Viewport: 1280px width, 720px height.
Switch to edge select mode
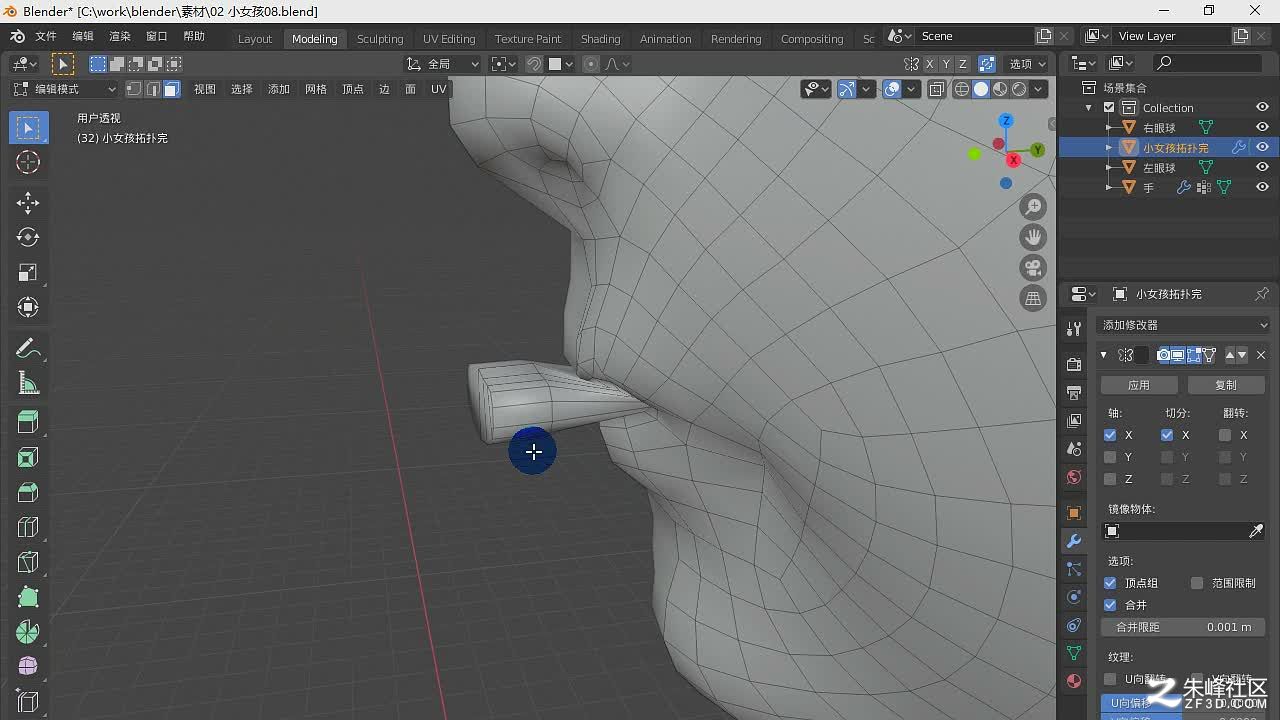point(152,89)
